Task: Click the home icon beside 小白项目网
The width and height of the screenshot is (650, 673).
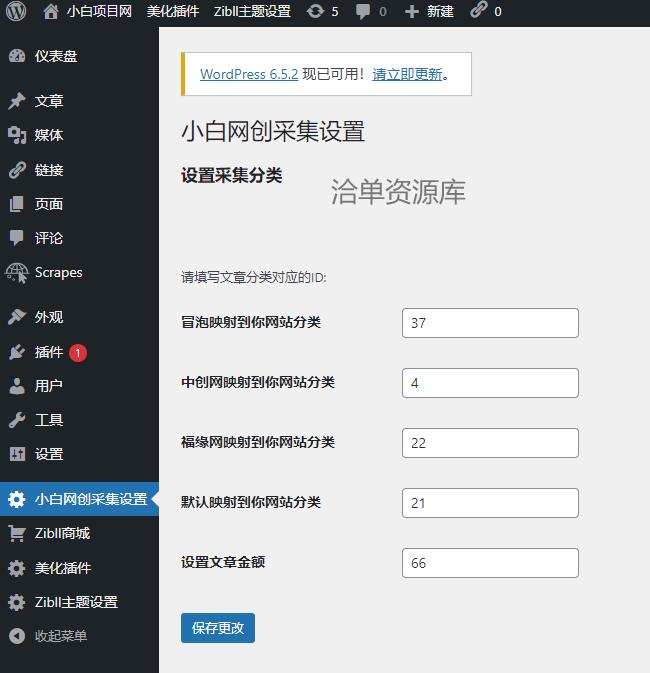Action: click(51, 12)
